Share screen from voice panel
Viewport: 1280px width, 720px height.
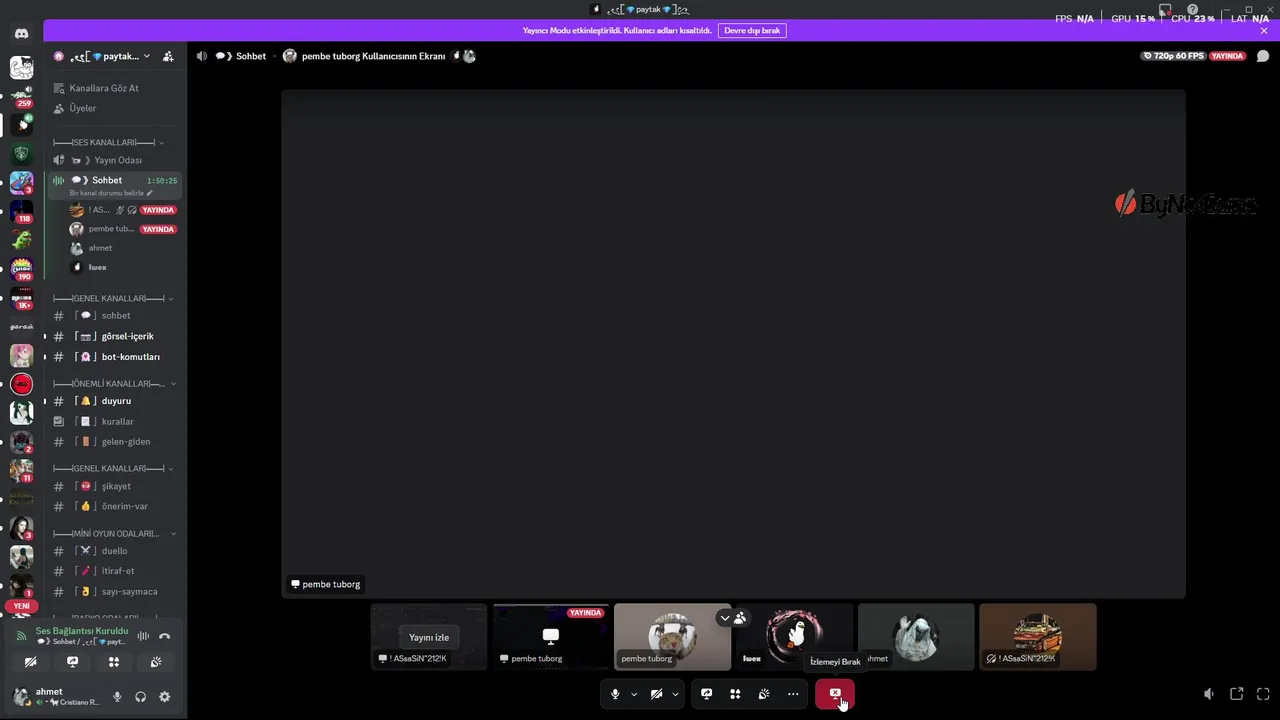[72, 662]
